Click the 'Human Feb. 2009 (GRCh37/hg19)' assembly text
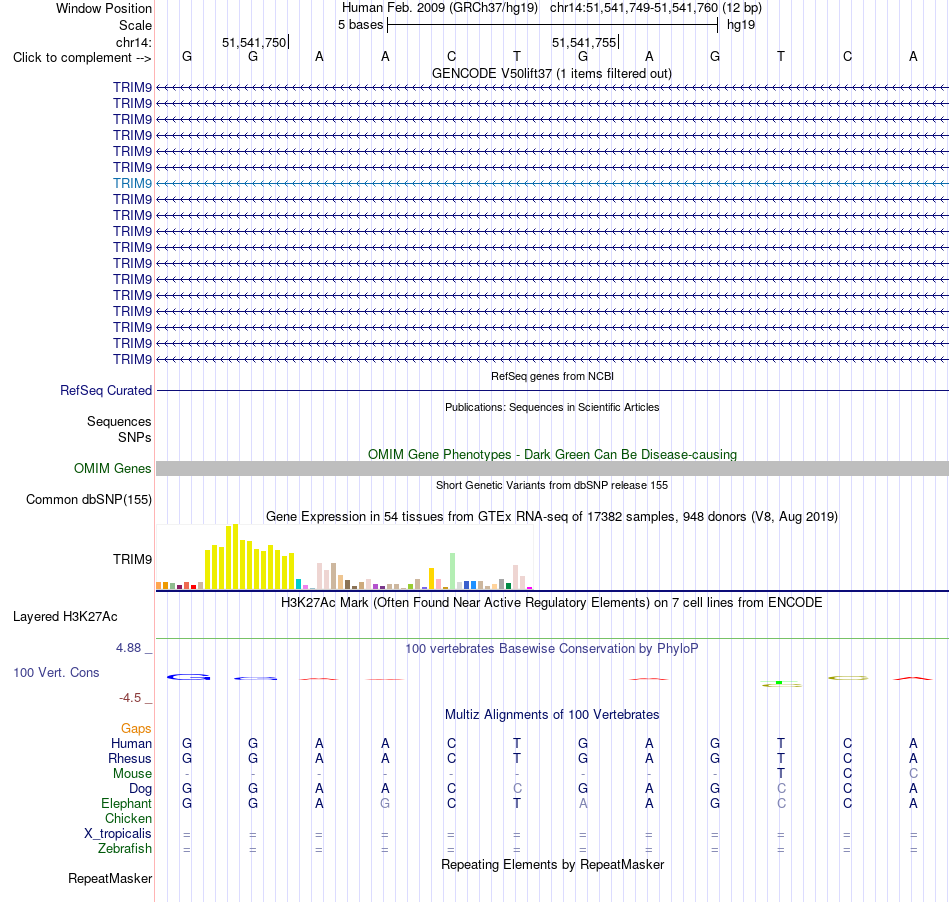Image resolution: width=950 pixels, height=902 pixels. click(x=440, y=8)
